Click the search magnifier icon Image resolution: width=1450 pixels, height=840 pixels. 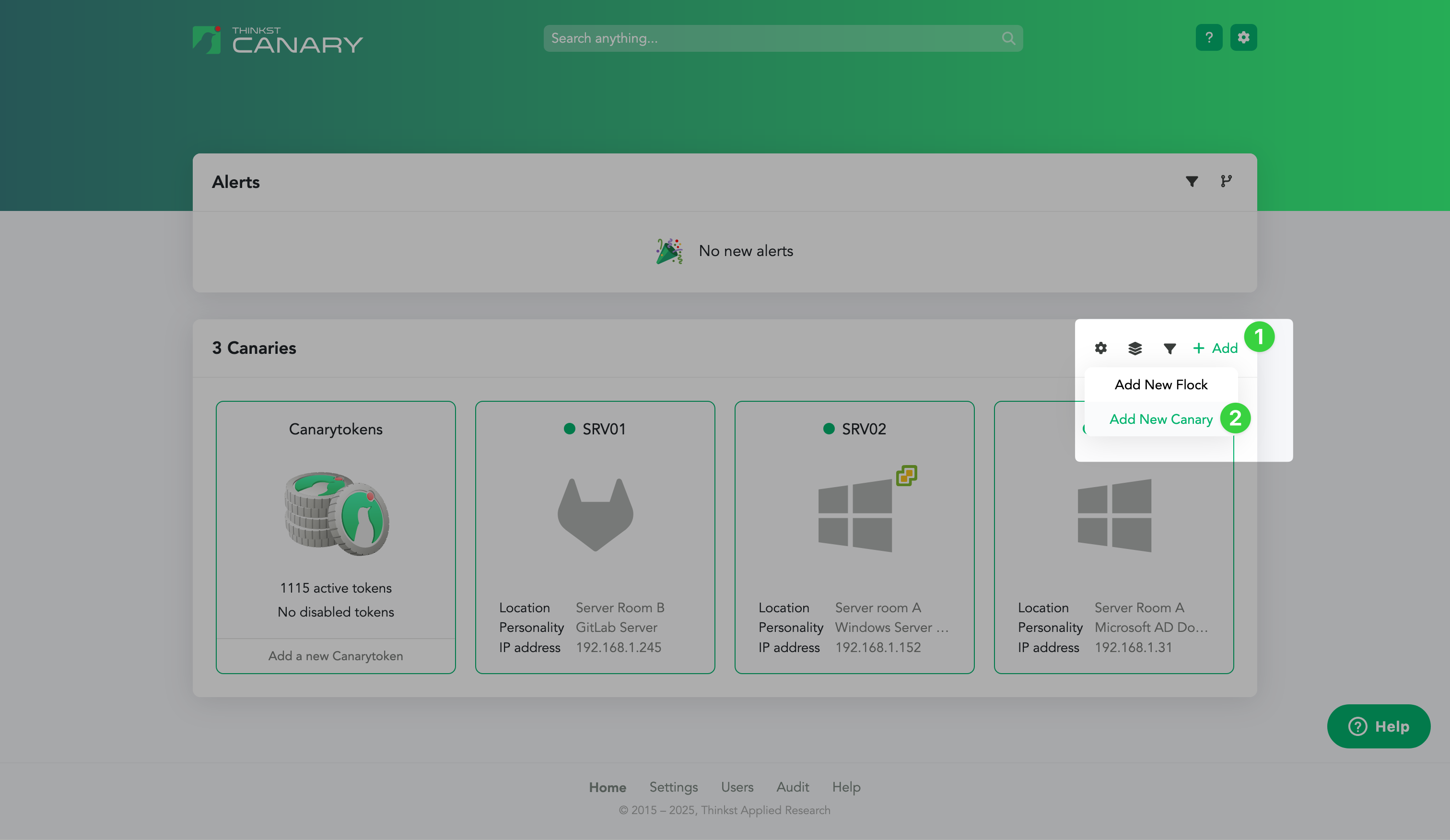click(x=1008, y=38)
